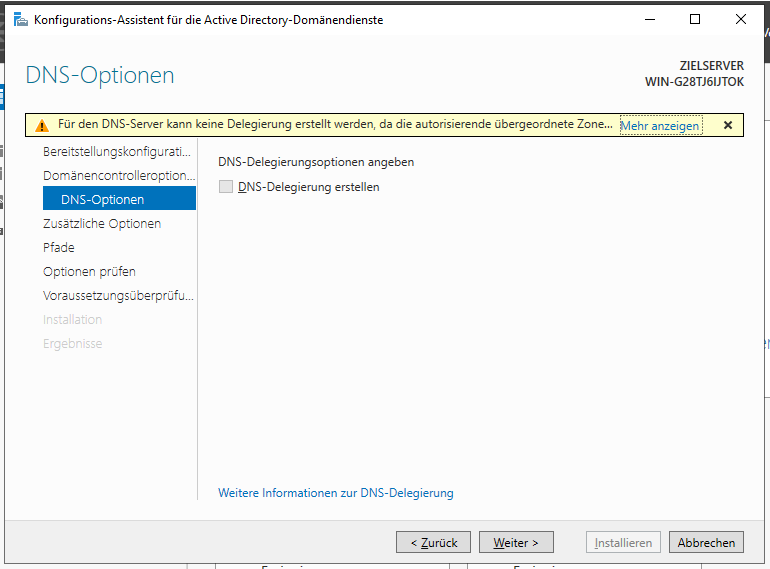The height and width of the screenshot is (569, 770).
Task: Navigate to the Voraussetzungsüberprüfung step
Action: point(118,296)
